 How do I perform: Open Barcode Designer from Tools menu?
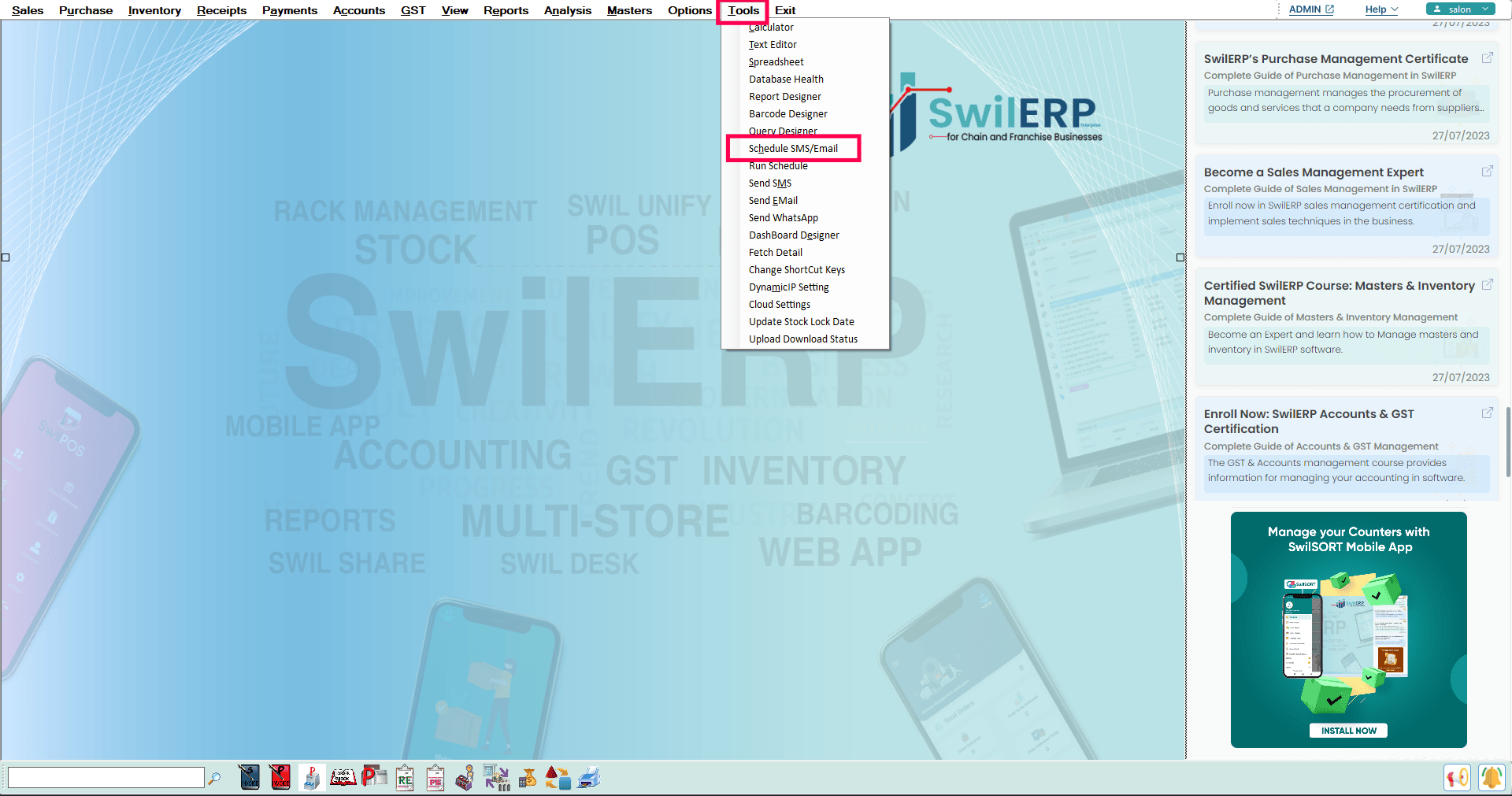(806, 113)
